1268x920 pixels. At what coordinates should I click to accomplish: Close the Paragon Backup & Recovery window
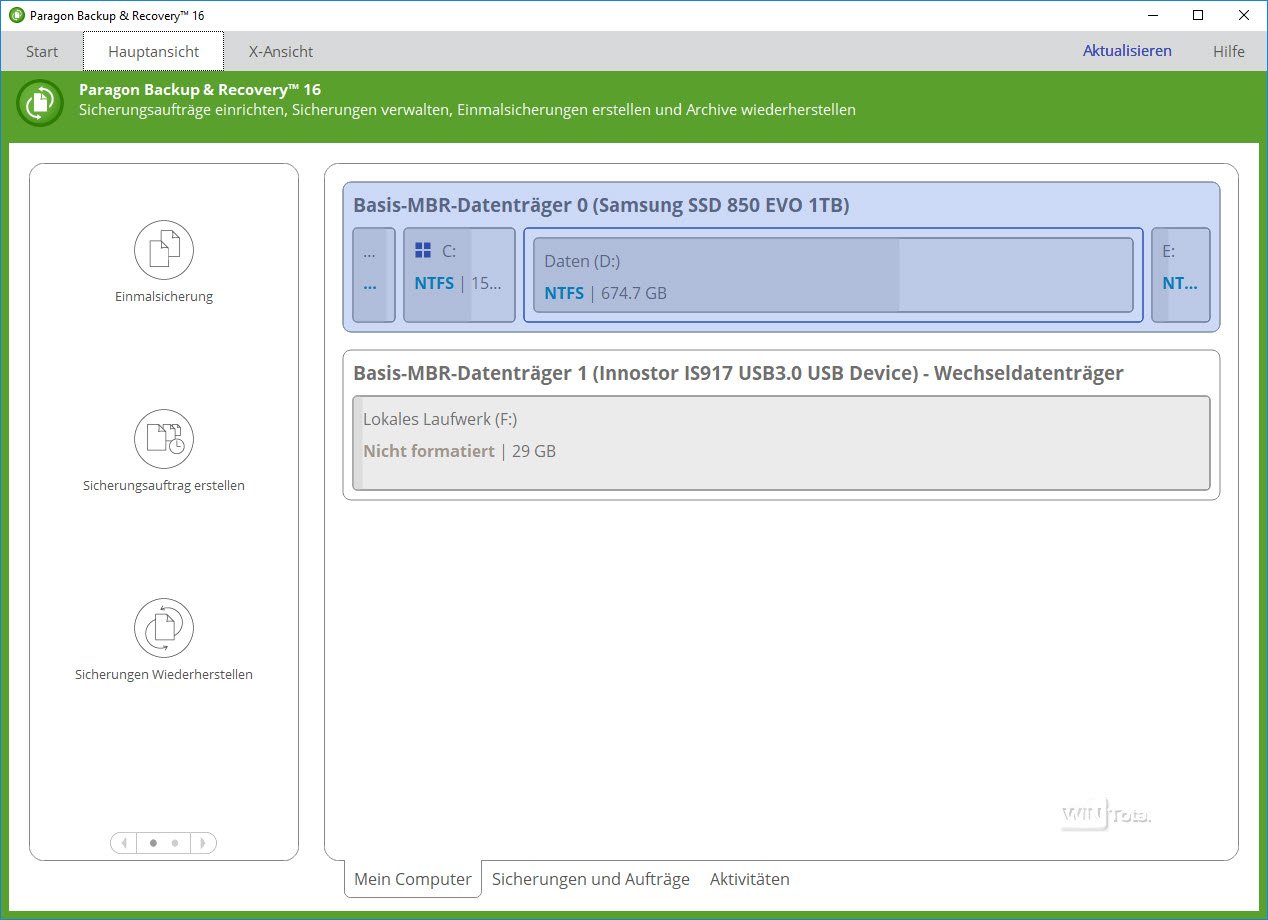point(1244,15)
